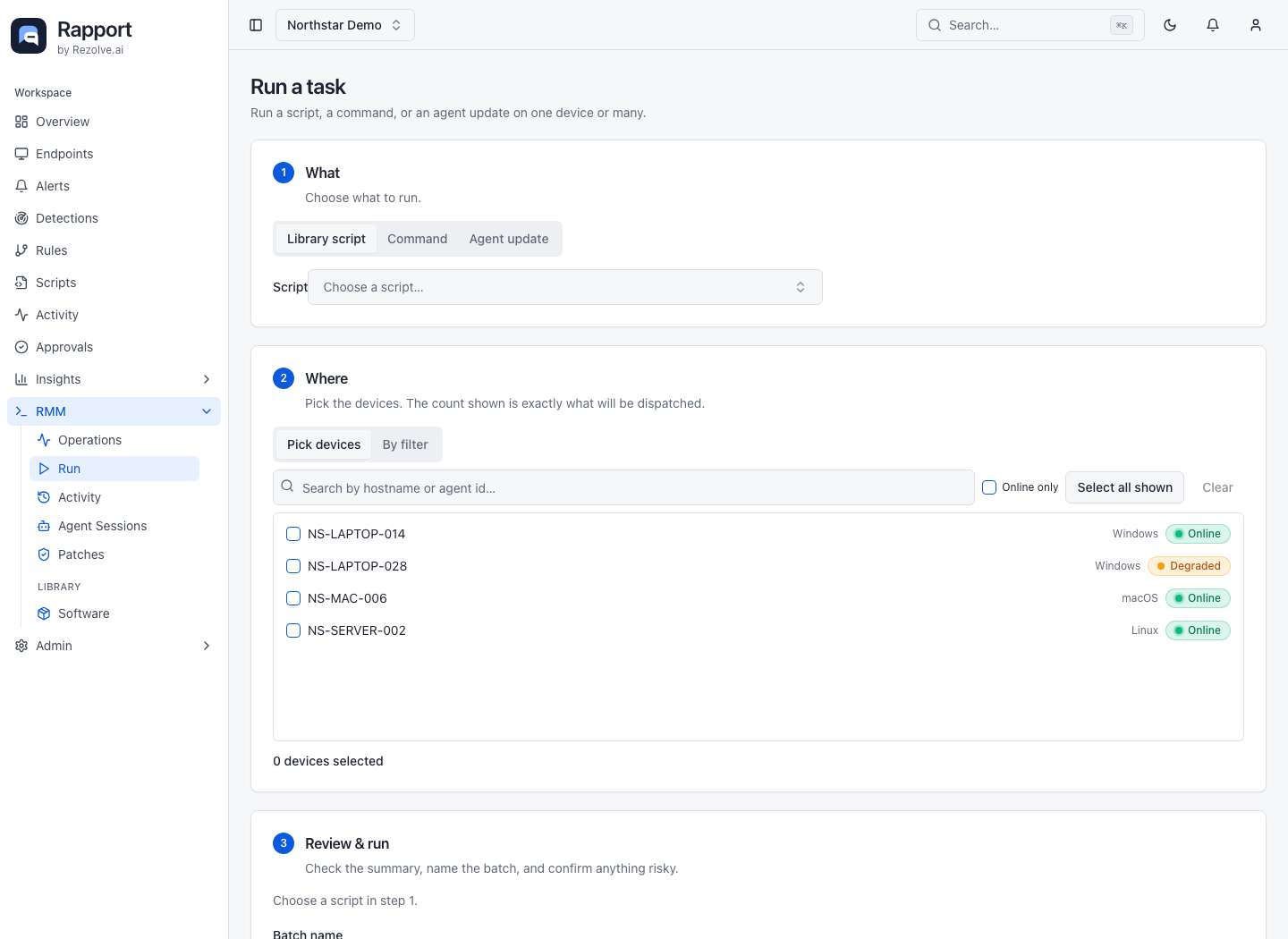Viewport: 1288px width, 939px height.
Task: Select NS-LAPTOP-028 device checkbox
Action: 293,566
